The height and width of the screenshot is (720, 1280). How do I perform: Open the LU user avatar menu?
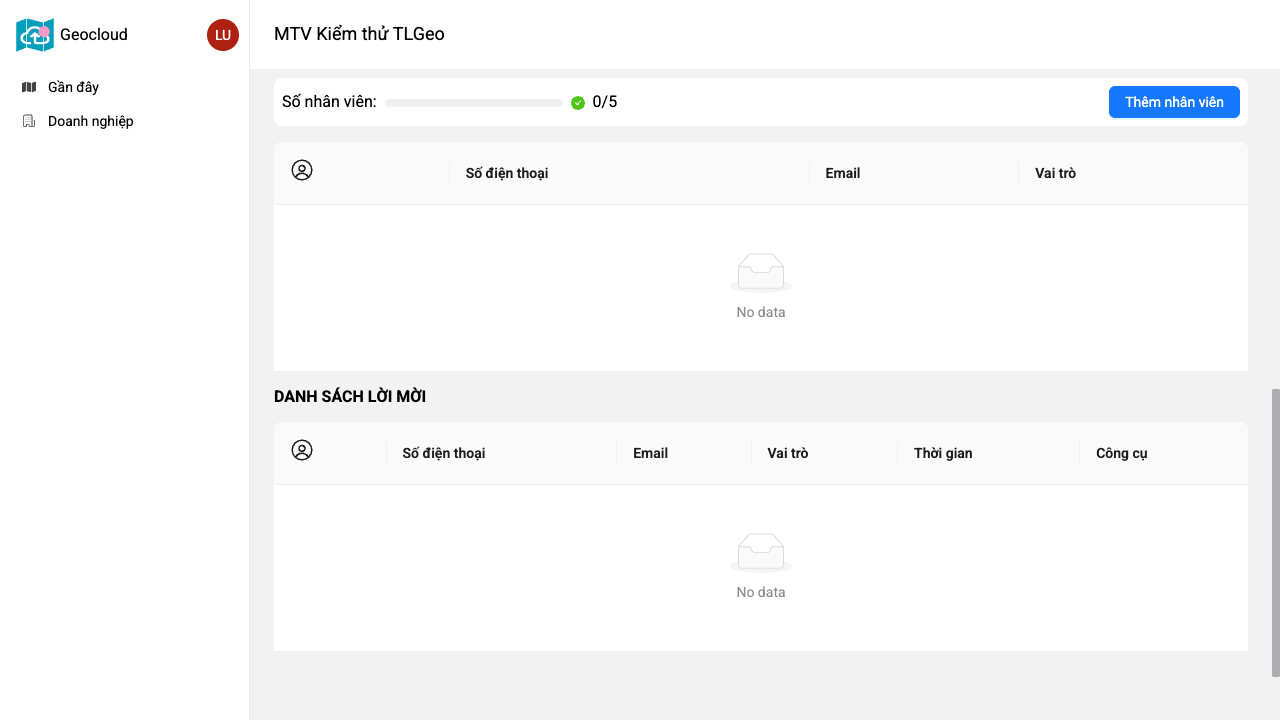(223, 35)
